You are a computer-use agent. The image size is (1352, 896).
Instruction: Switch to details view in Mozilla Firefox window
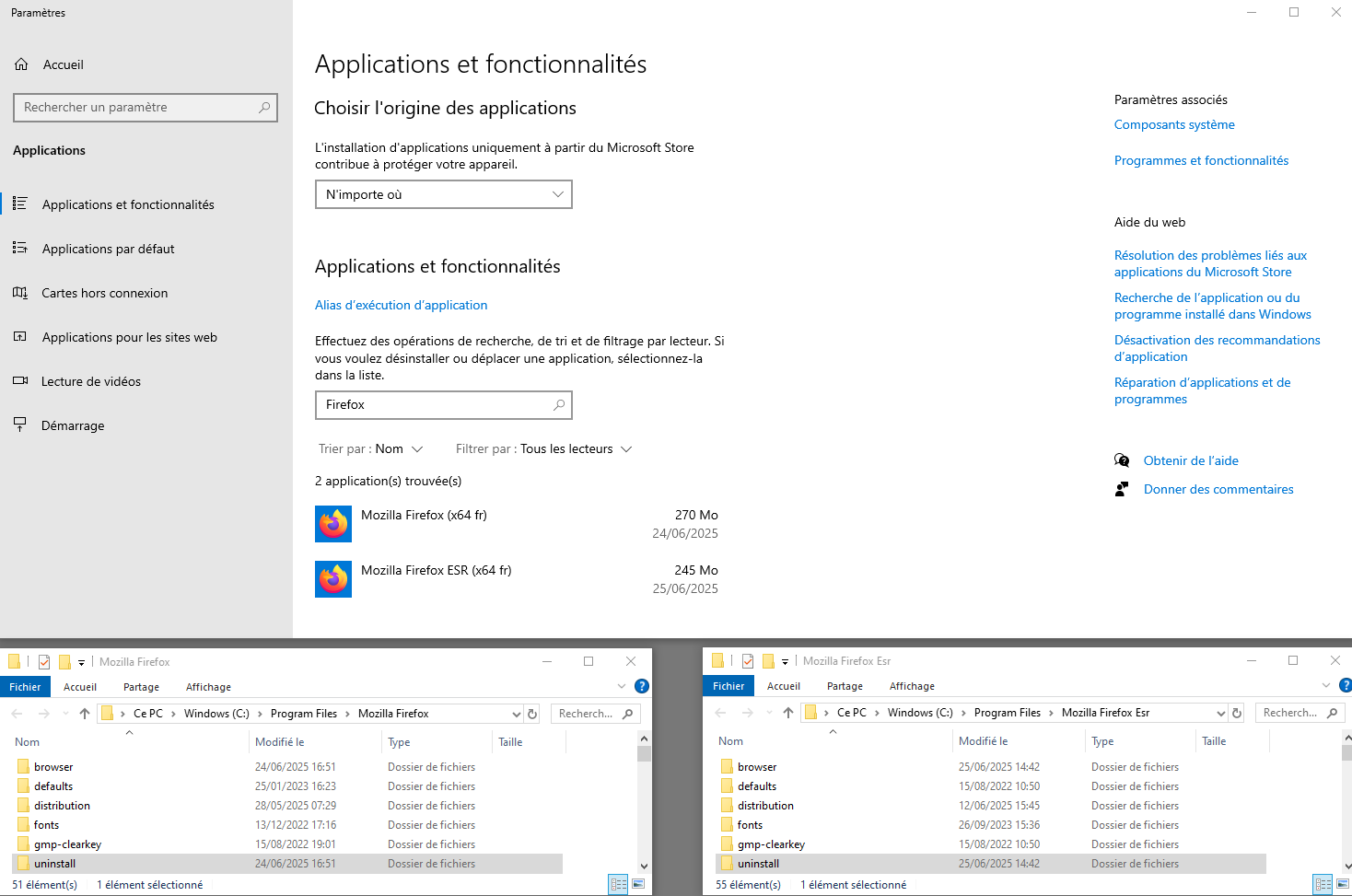tap(619, 884)
